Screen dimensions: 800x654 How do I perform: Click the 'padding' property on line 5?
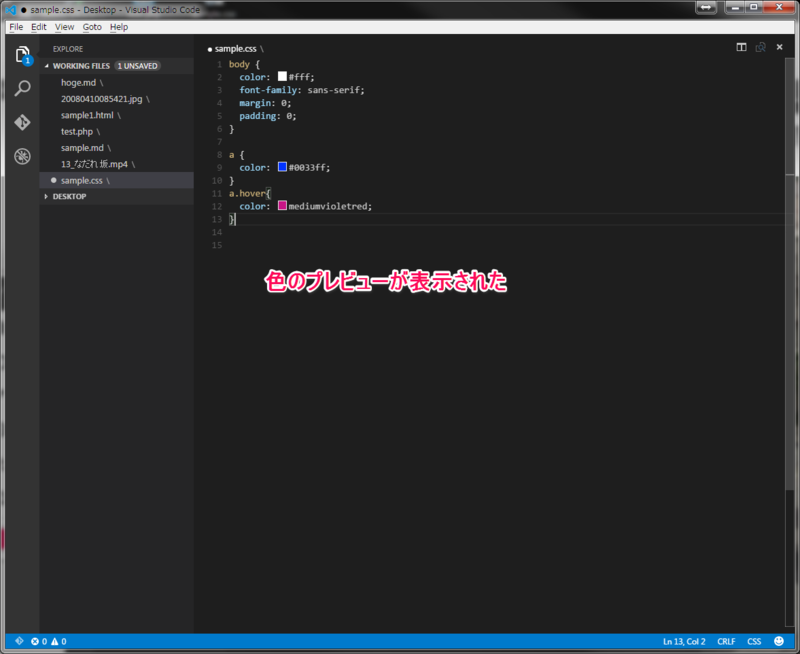click(258, 116)
